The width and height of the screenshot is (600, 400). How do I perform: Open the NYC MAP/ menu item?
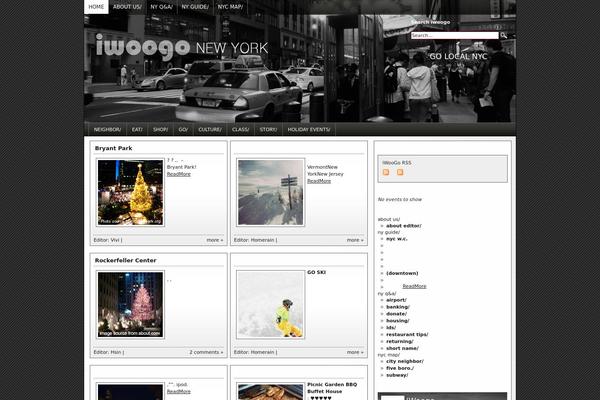pyautogui.click(x=230, y=7)
